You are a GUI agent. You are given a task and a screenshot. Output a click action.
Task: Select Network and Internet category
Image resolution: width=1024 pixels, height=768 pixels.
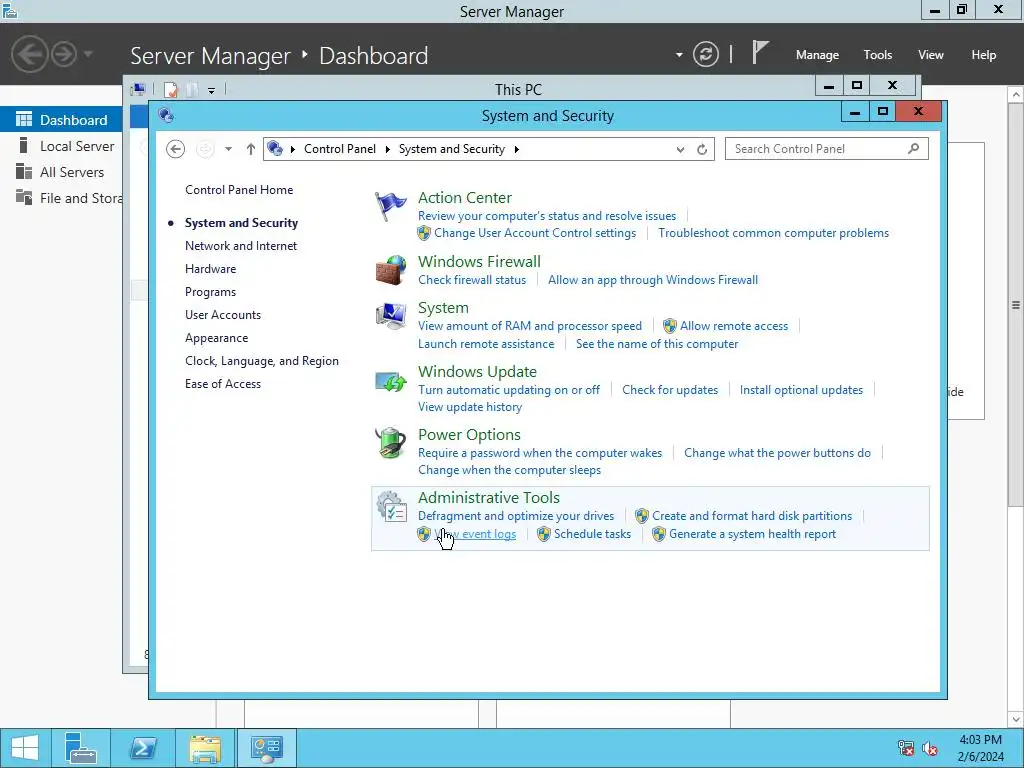click(241, 246)
